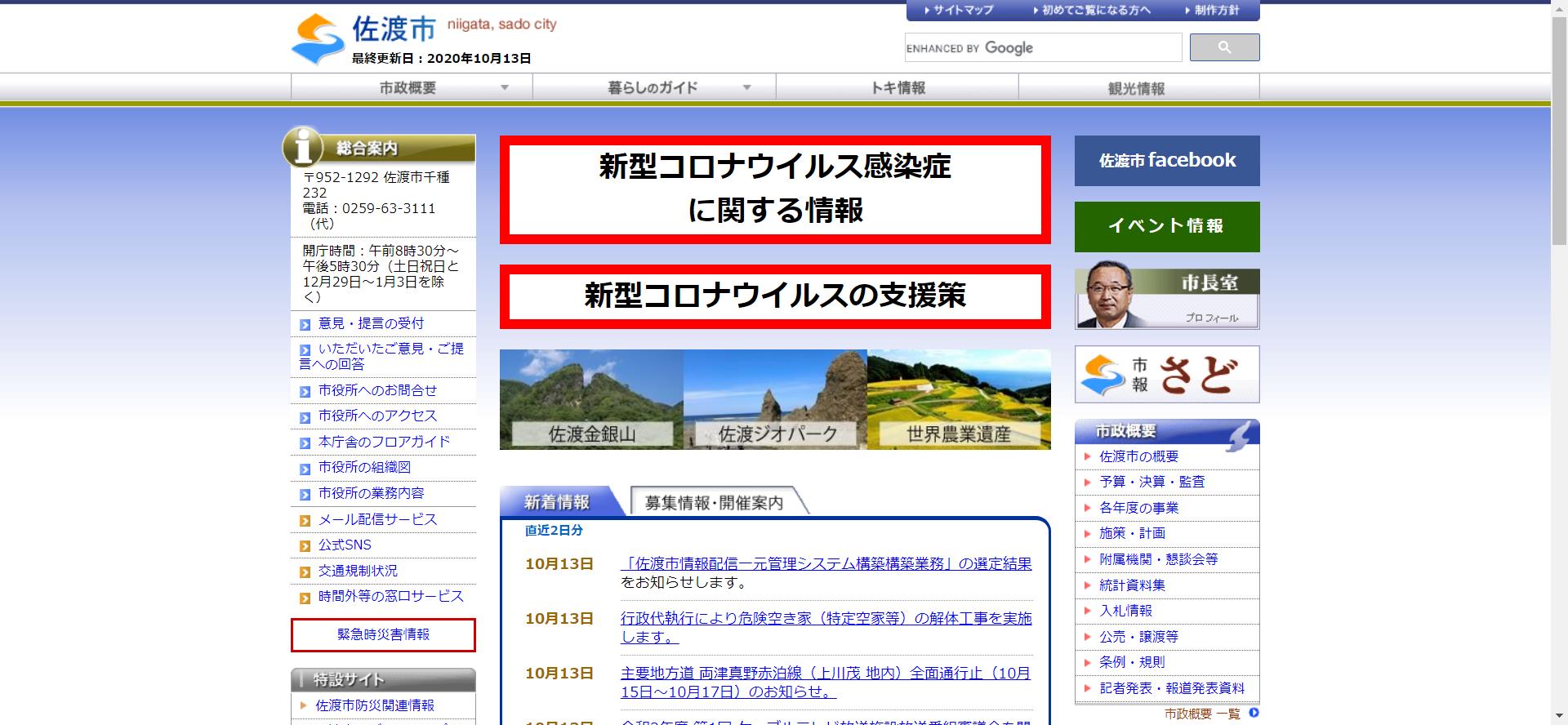Image resolution: width=1568 pixels, height=725 pixels.
Task: Open the 新型コロナウイルスの支援策 banner
Action: click(x=775, y=296)
